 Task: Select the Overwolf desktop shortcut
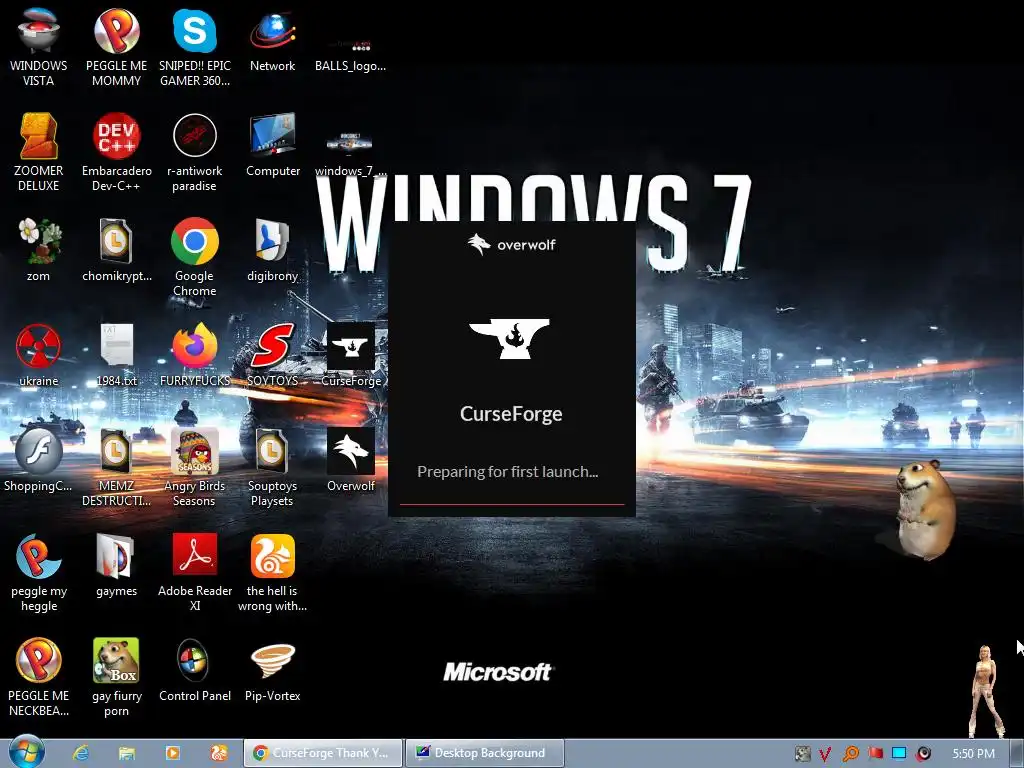coord(351,460)
